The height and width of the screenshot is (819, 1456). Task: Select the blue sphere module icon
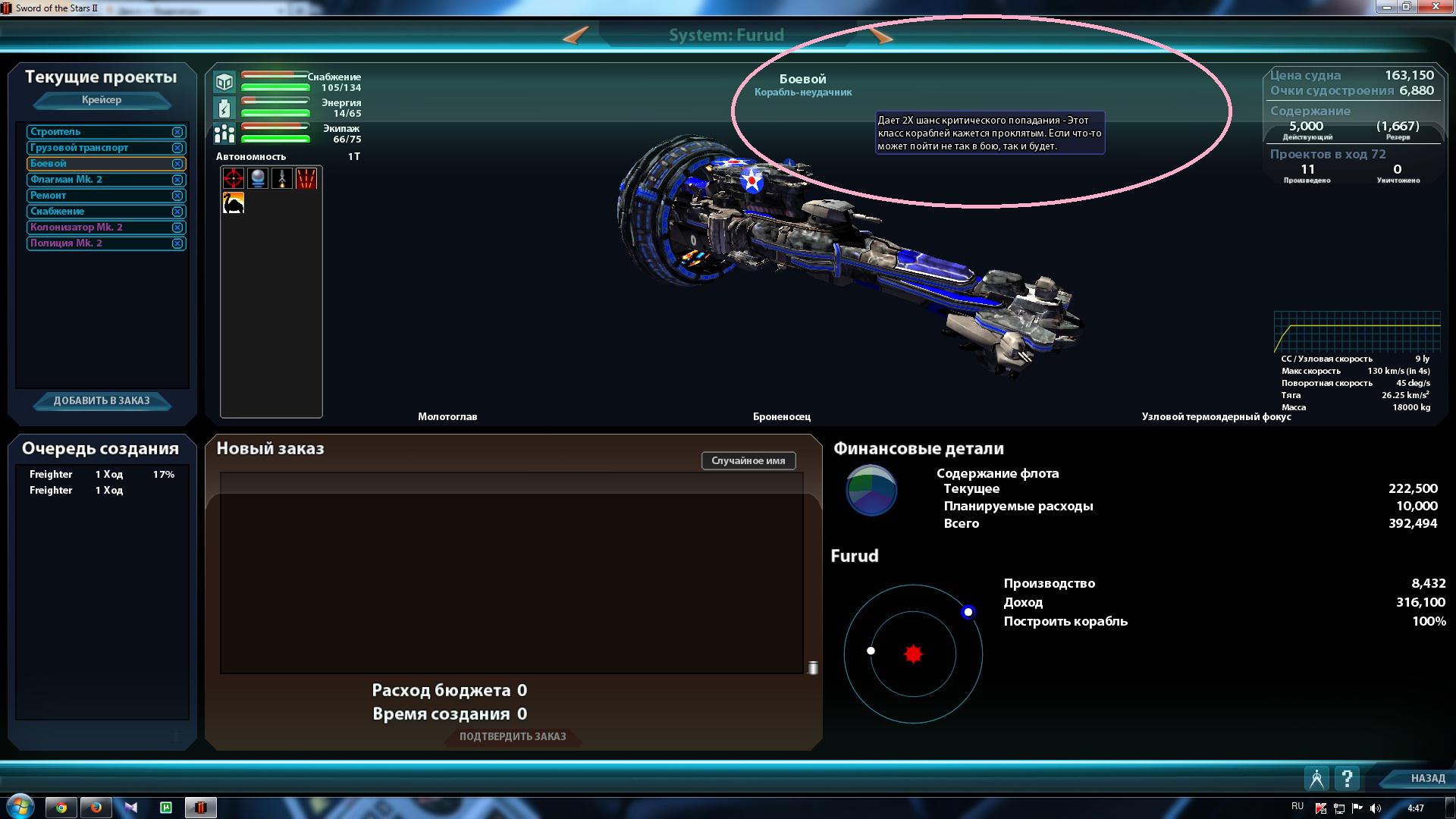pos(258,178)
